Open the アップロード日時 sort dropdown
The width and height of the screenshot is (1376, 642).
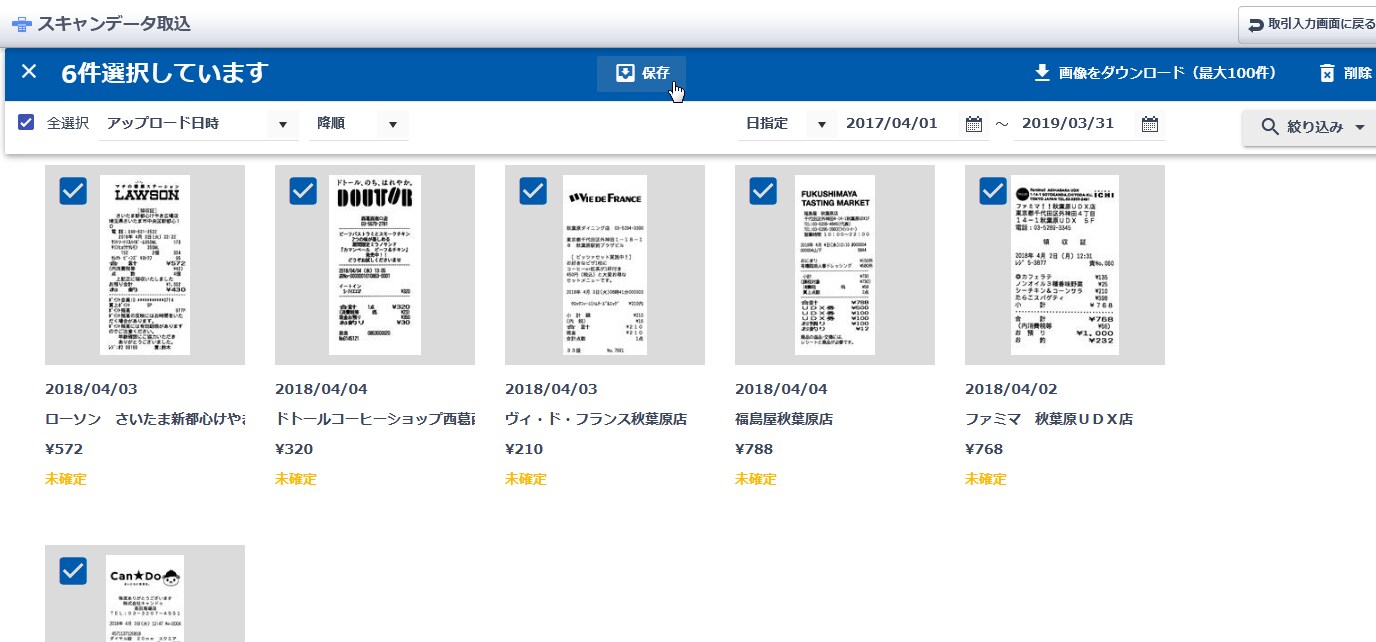tap(199, 124)
